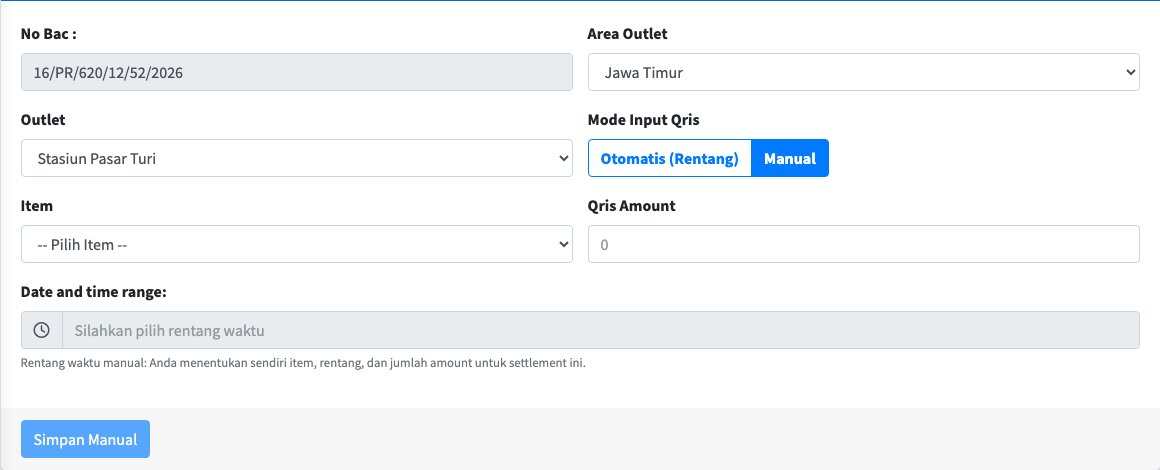The height and width of the screenshot is (470, 1160).
Task: Focus the Qris Amount input field
Action: coord(863,244)
